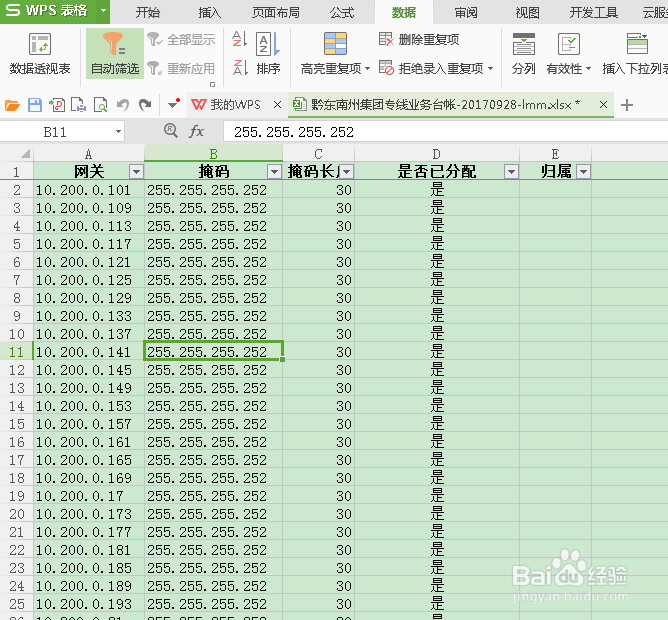This screenshot has height=620, width=668.
Task: Open the 归属 column filter dropdown
Action: click(x=584, y=172)
